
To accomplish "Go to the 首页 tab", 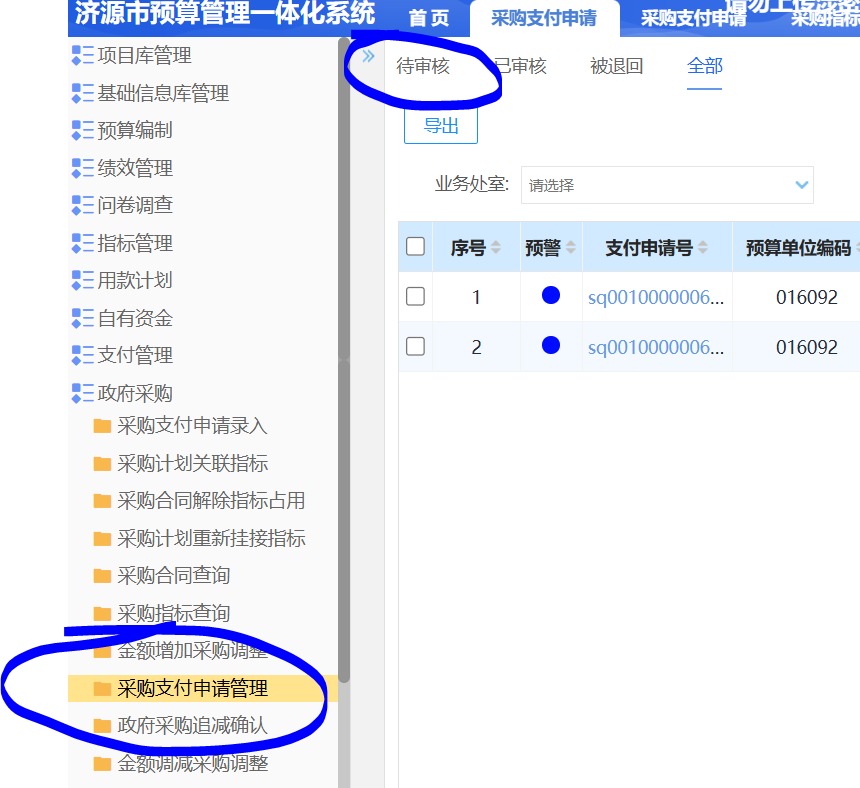I will pos(429,19).
